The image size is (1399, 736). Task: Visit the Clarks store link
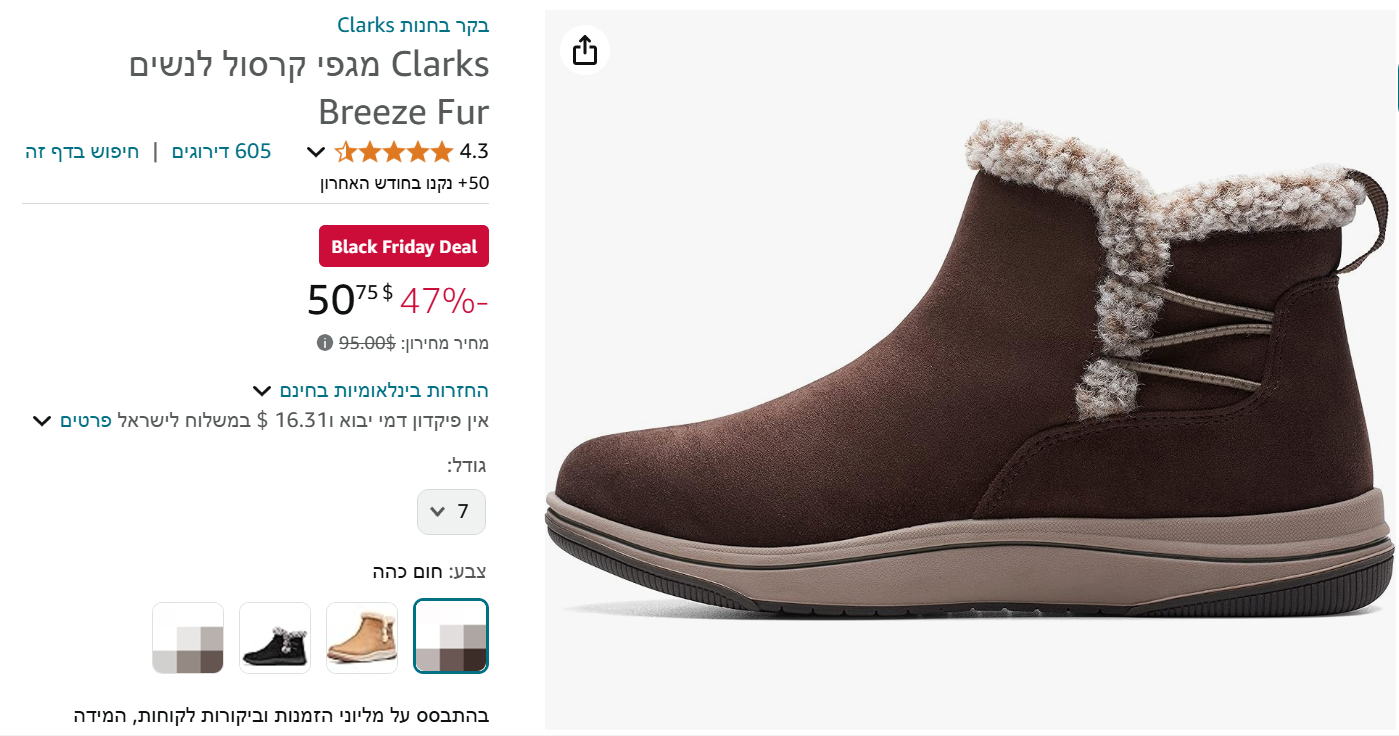pyautogui.click(x=413, y=25)
